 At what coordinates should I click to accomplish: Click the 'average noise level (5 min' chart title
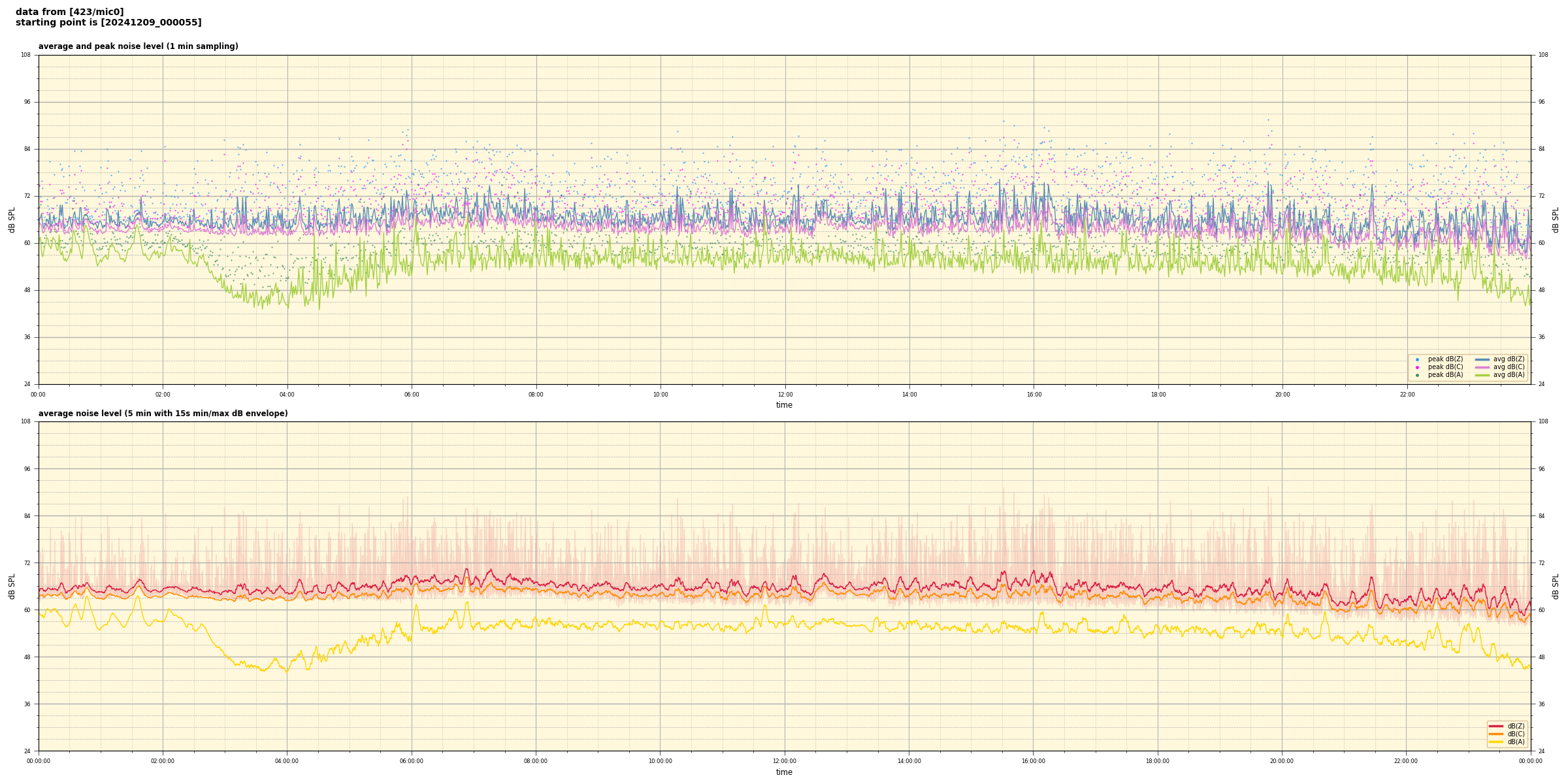(163, 414)
